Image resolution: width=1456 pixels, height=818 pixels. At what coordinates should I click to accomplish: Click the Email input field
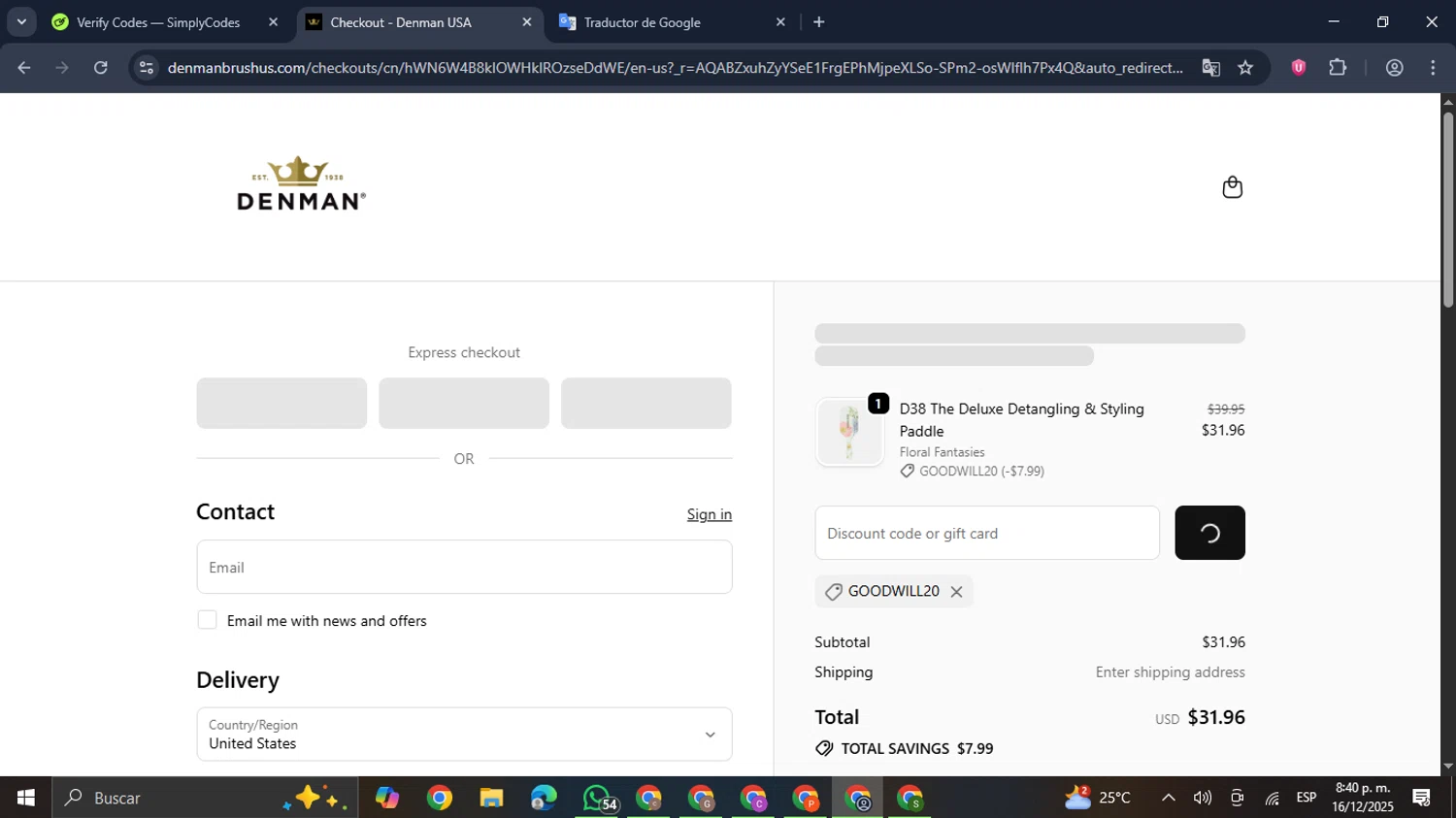(464, 567)
